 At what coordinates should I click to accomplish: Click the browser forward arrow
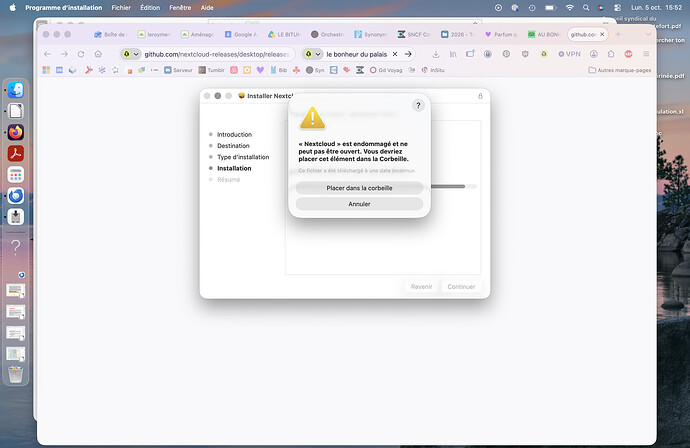point(64,54)
